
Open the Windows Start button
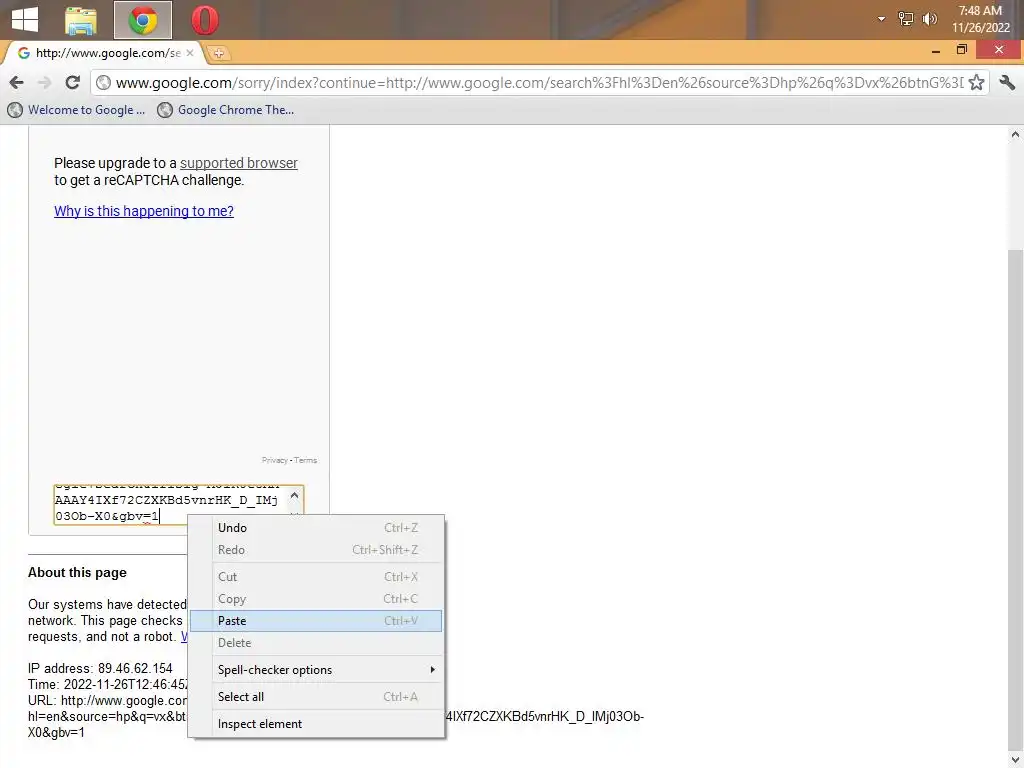[25, 20]
